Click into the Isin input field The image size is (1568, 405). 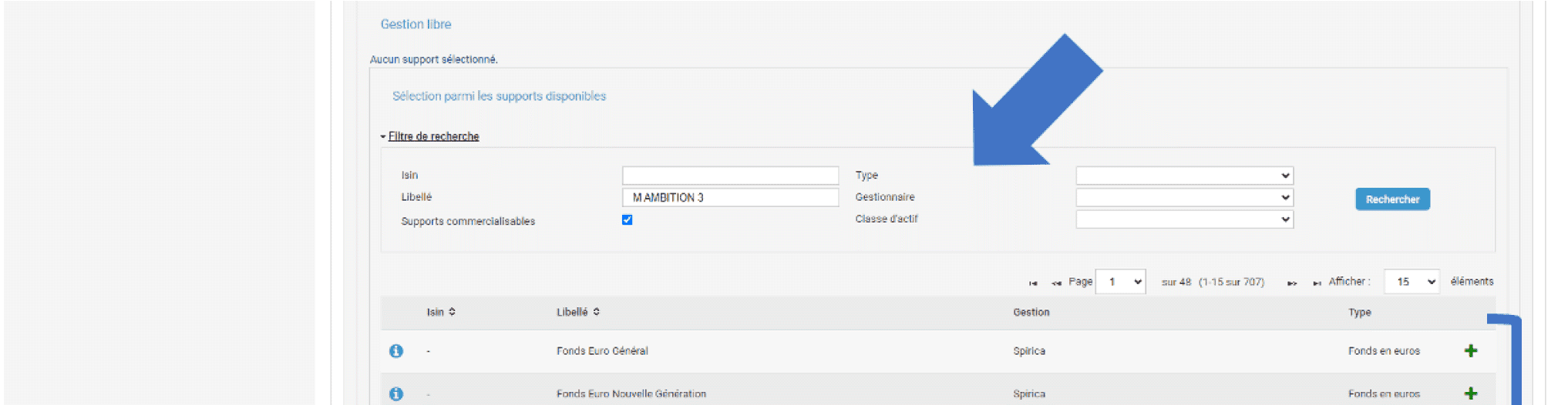tap(730, 176)
